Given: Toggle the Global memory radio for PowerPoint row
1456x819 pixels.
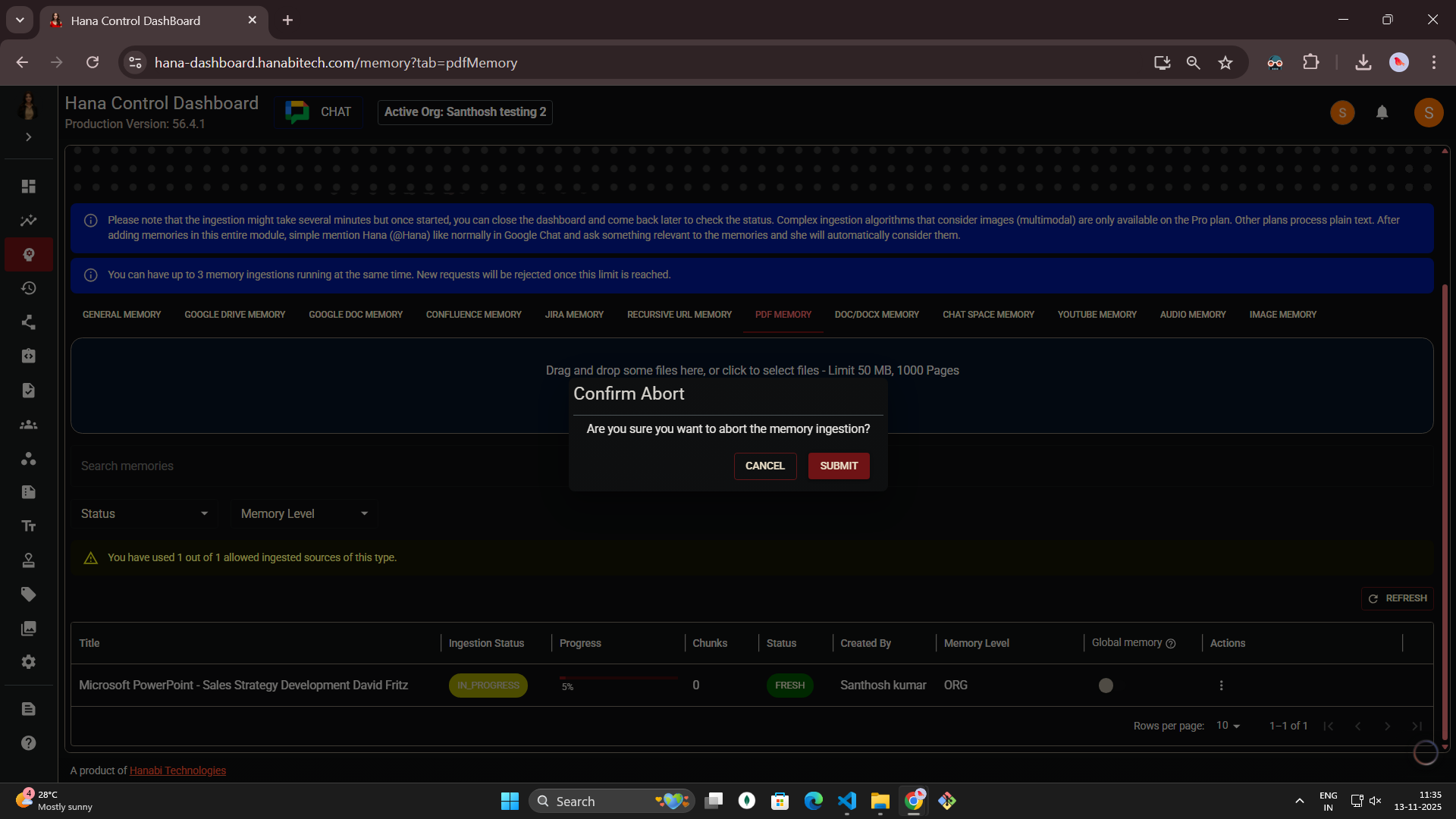Looking at the screenshot, I should click(x=1106, y=685).
